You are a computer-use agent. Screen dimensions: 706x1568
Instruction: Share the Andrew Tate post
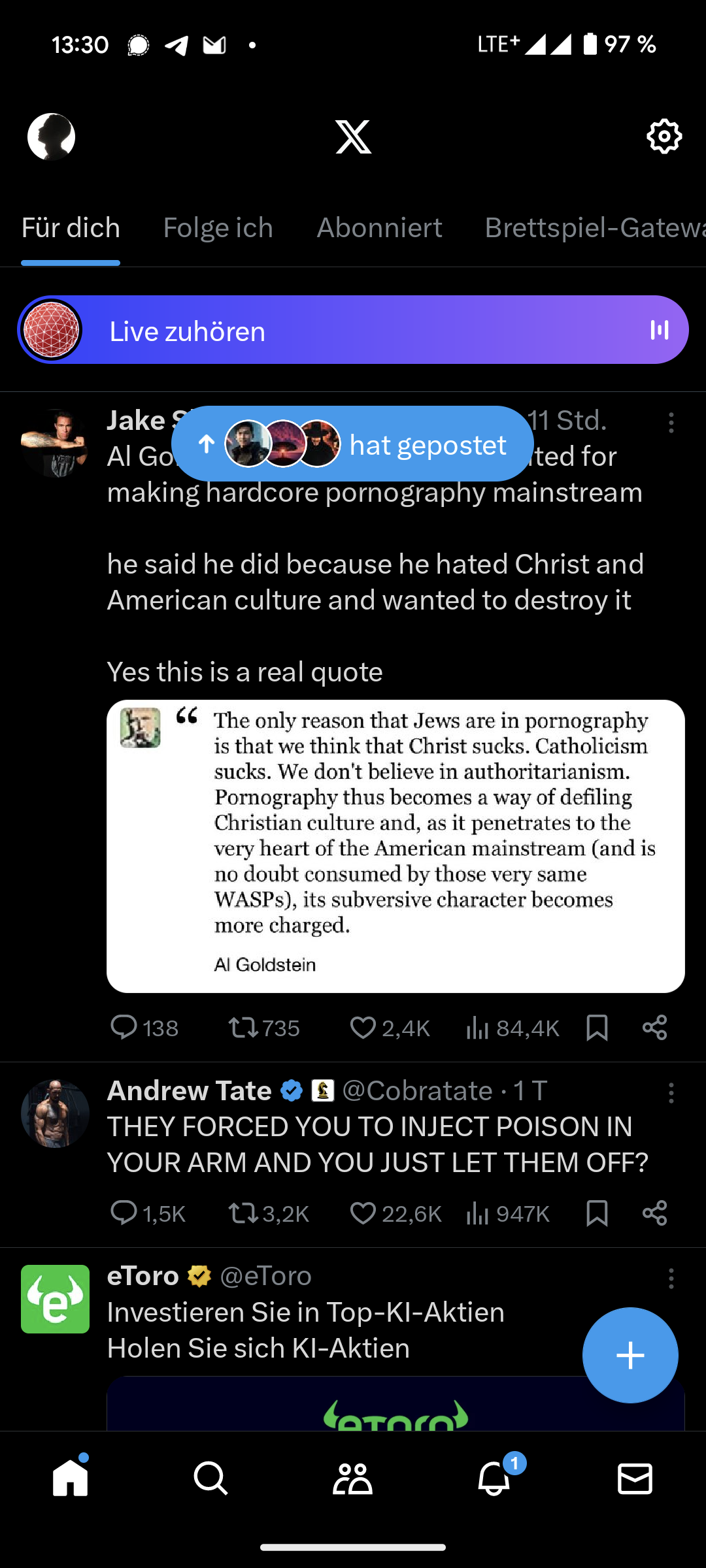654,1213
